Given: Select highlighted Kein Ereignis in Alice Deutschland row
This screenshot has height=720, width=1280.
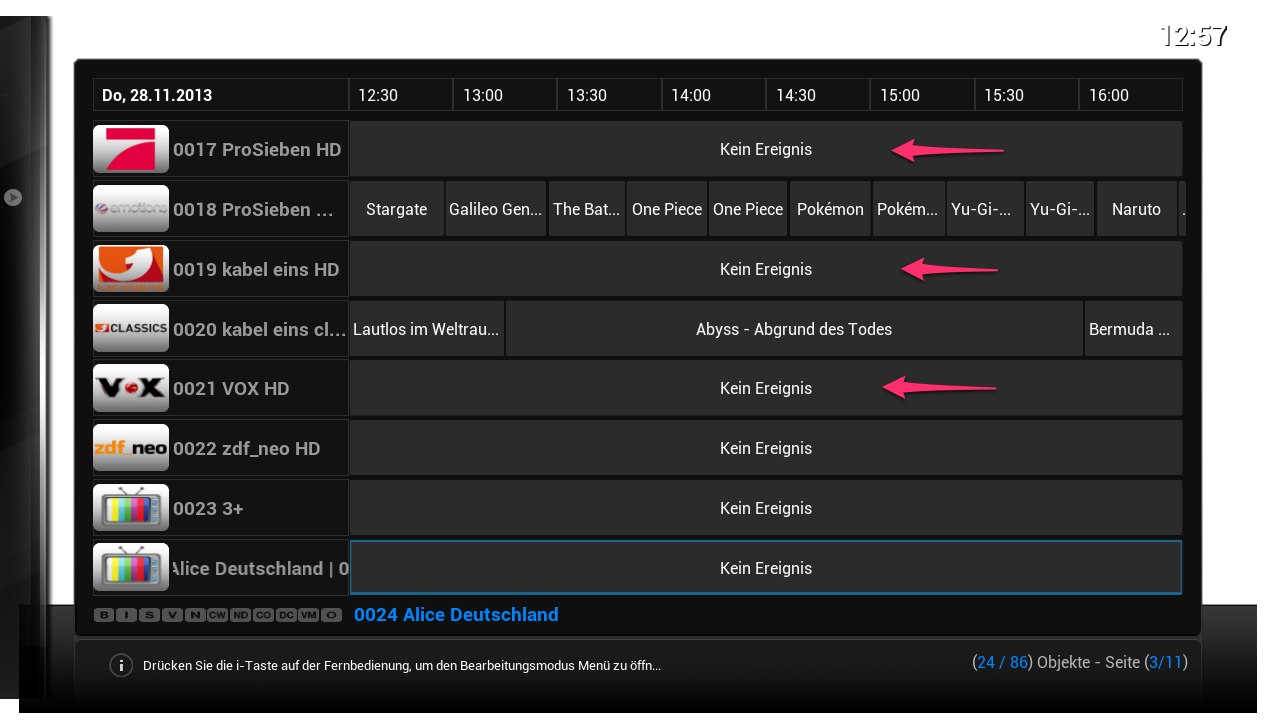Looking at the screenshot, I should (x=766, y=568).
